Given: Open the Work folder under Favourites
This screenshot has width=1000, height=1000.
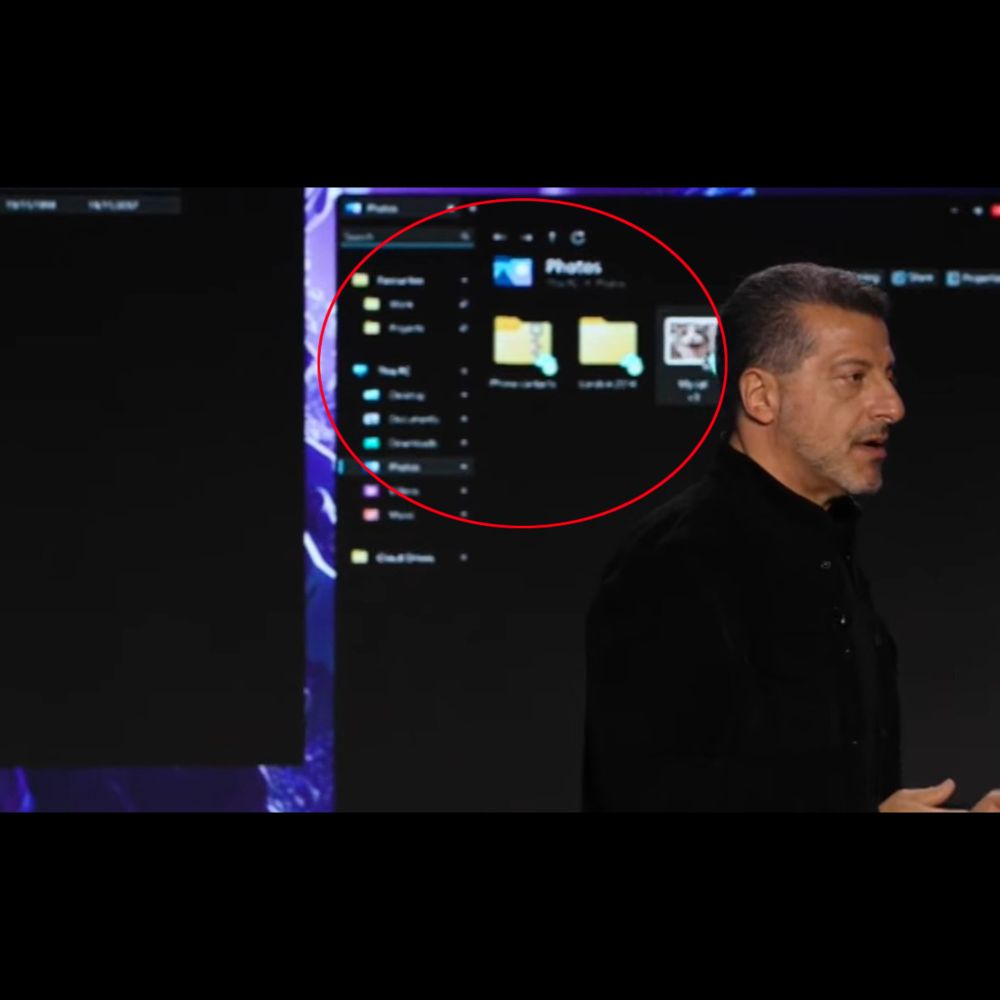Looking at the screenshot, I should 401,304.
